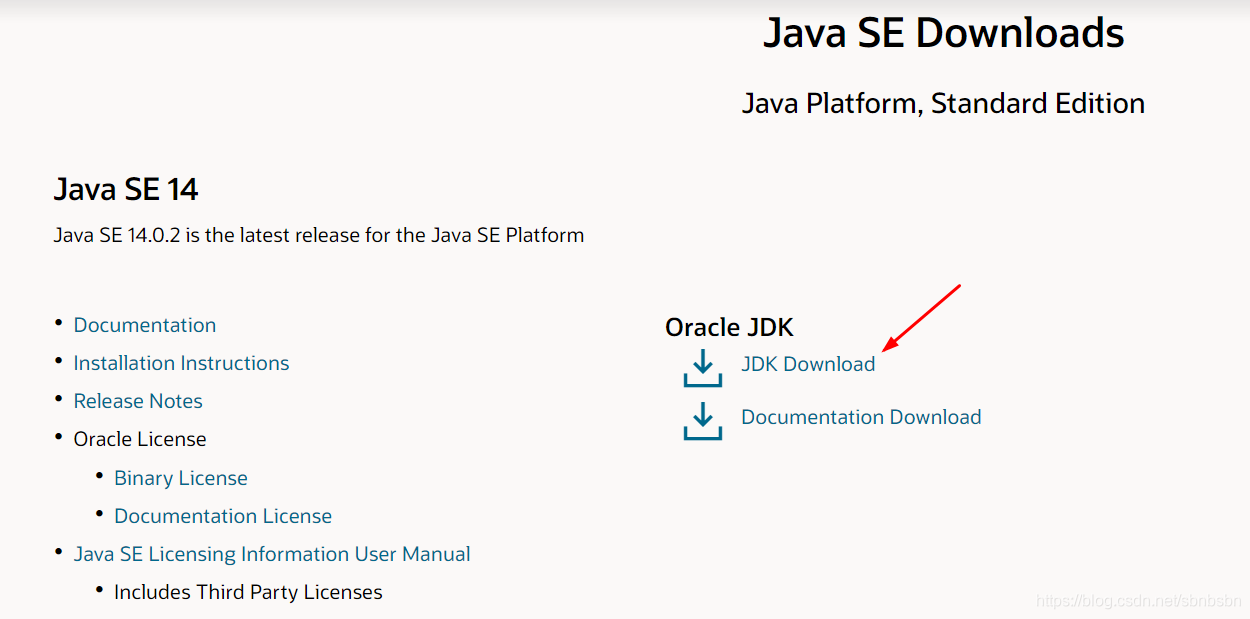Click the Java Platform, Standard Edition subtitle
Viewport: 1250px width, 619px height.
943,103
